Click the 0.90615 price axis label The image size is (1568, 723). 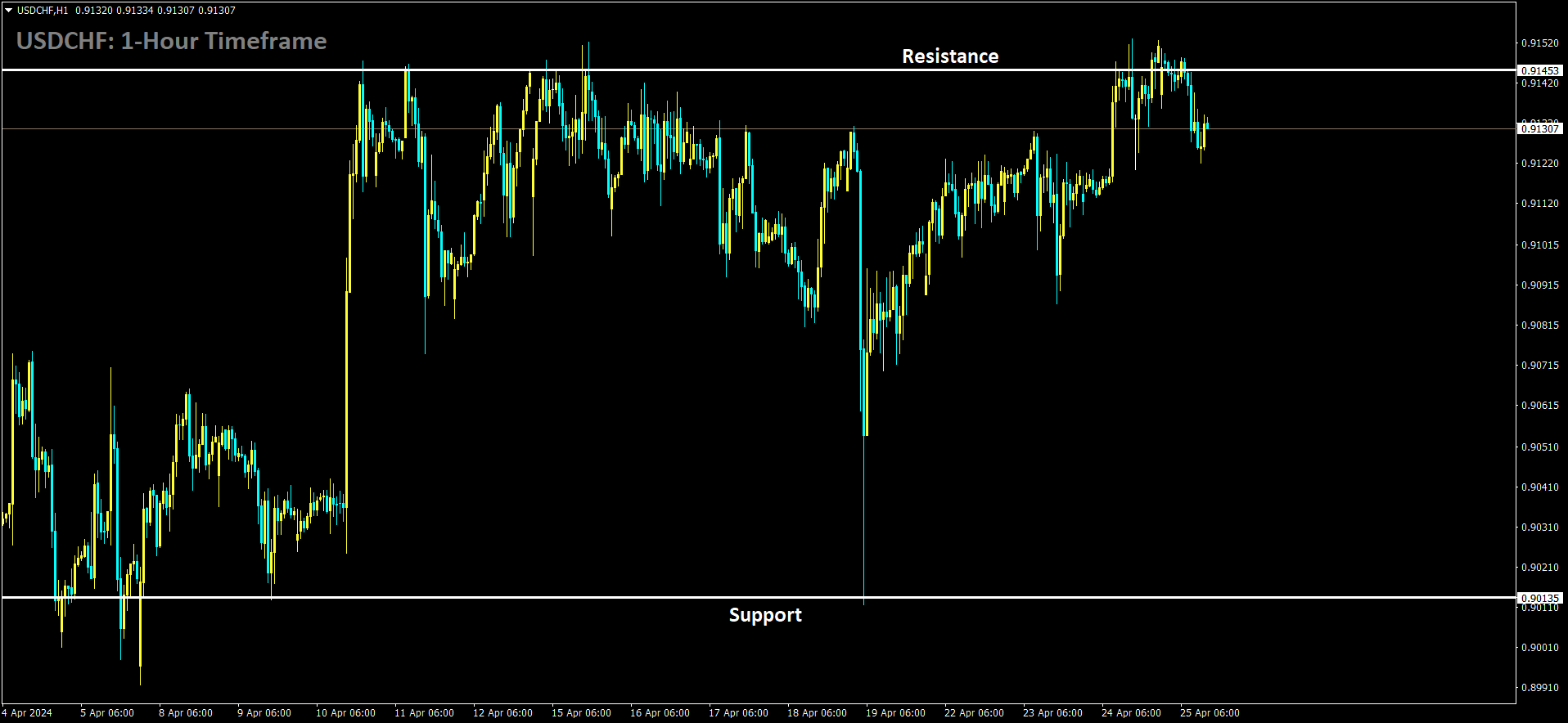(x=1539, y=406)
